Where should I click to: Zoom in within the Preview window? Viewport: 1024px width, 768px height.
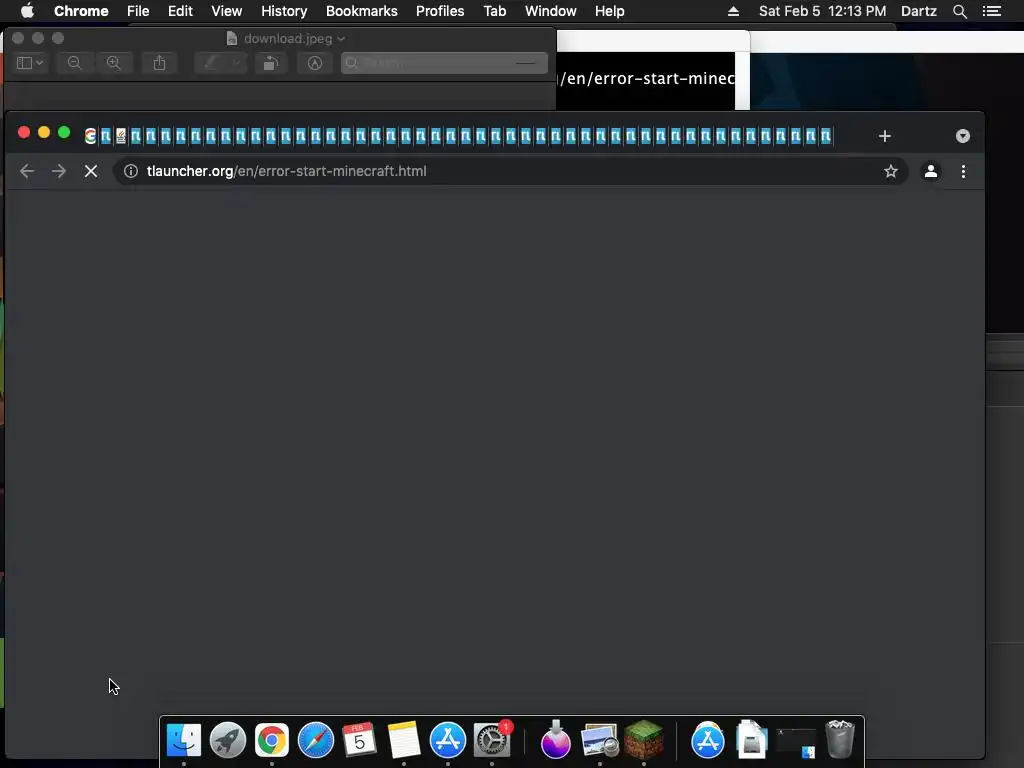click(114, 63)
